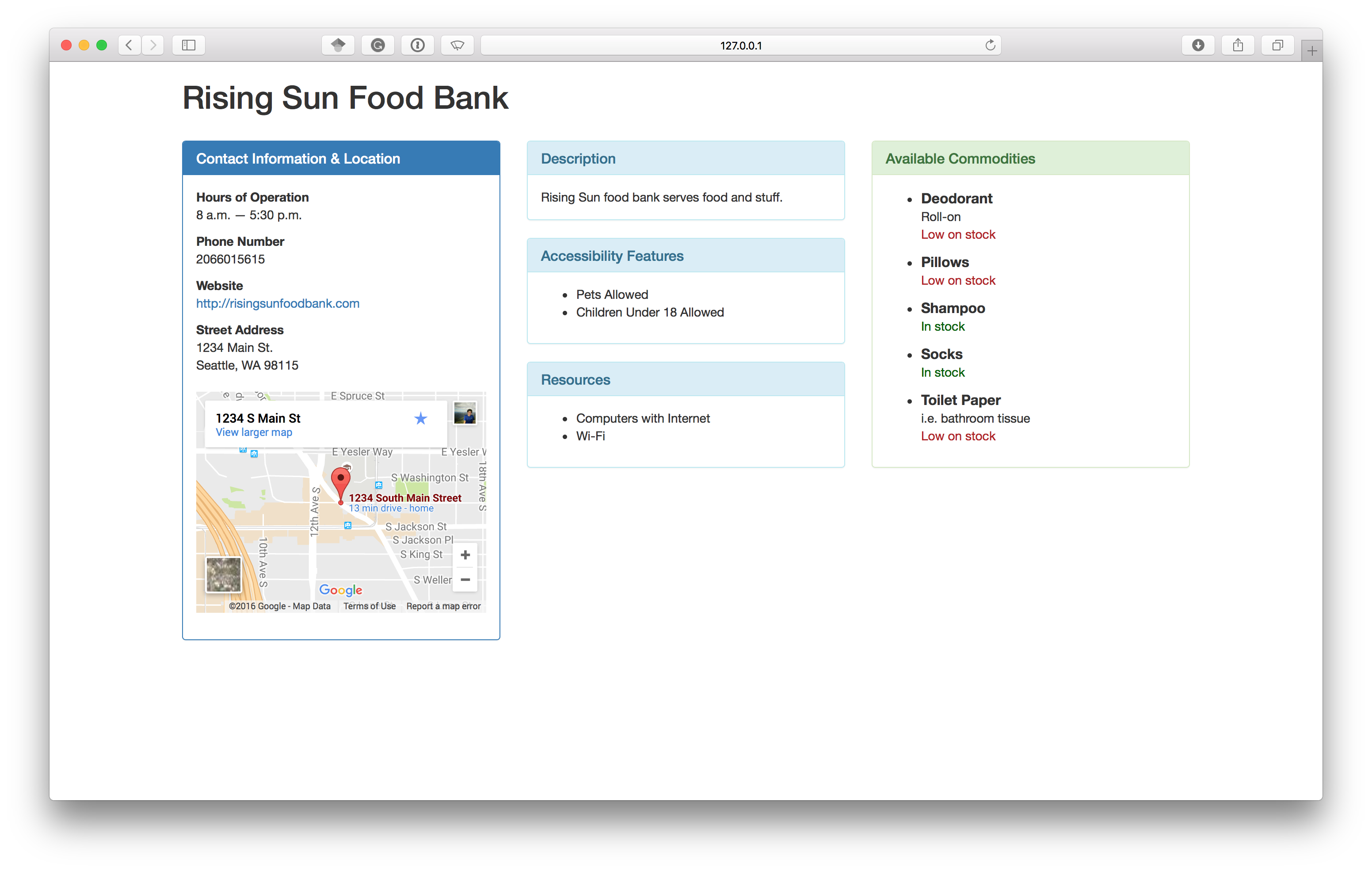Open the Safari share menu
The image size is (1372, 871).
pyautogui.click(x=1238, y=45)
